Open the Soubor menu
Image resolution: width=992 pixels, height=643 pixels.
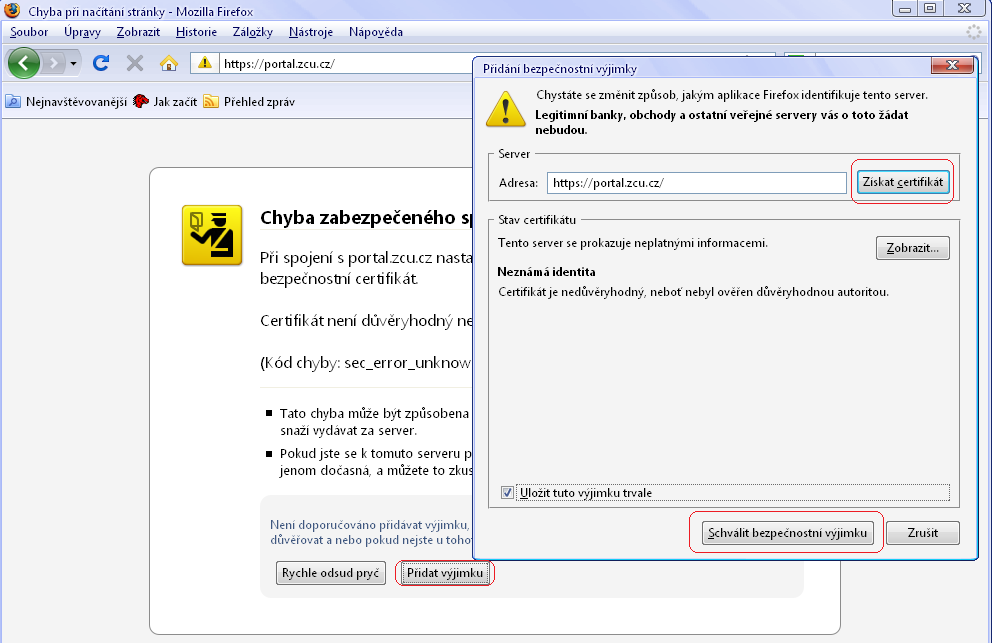[29, 32]
